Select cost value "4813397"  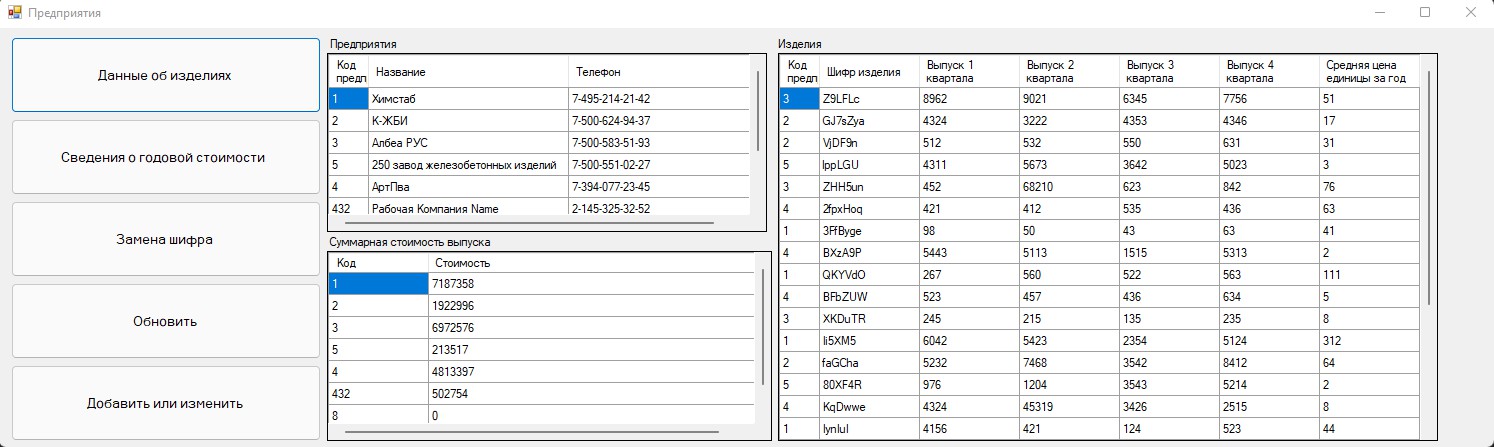pyautogui.click(x=590, y=372)
